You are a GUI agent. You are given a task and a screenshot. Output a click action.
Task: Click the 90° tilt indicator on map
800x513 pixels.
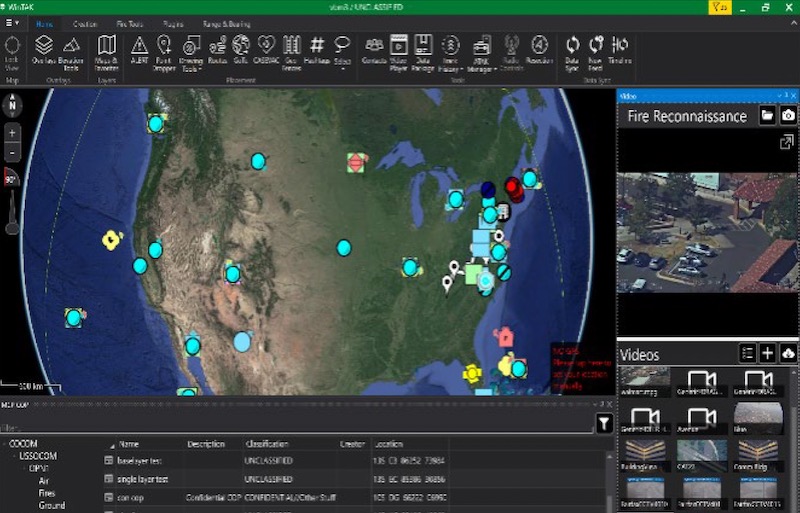(x=11, y=178)
